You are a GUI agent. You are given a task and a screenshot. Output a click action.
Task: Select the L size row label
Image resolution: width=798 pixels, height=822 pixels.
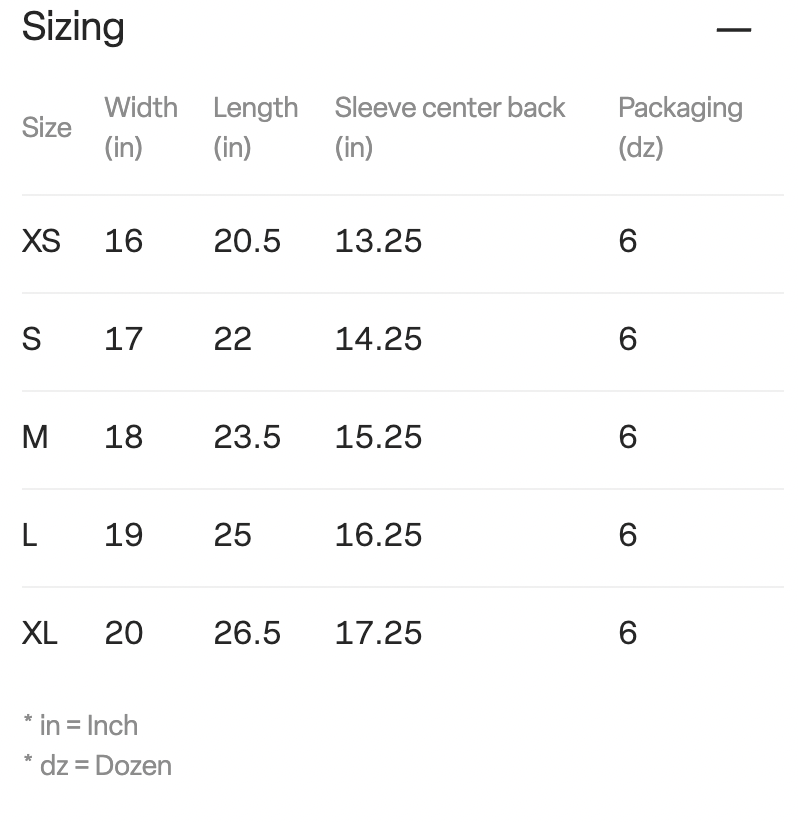tap(30, 535)
